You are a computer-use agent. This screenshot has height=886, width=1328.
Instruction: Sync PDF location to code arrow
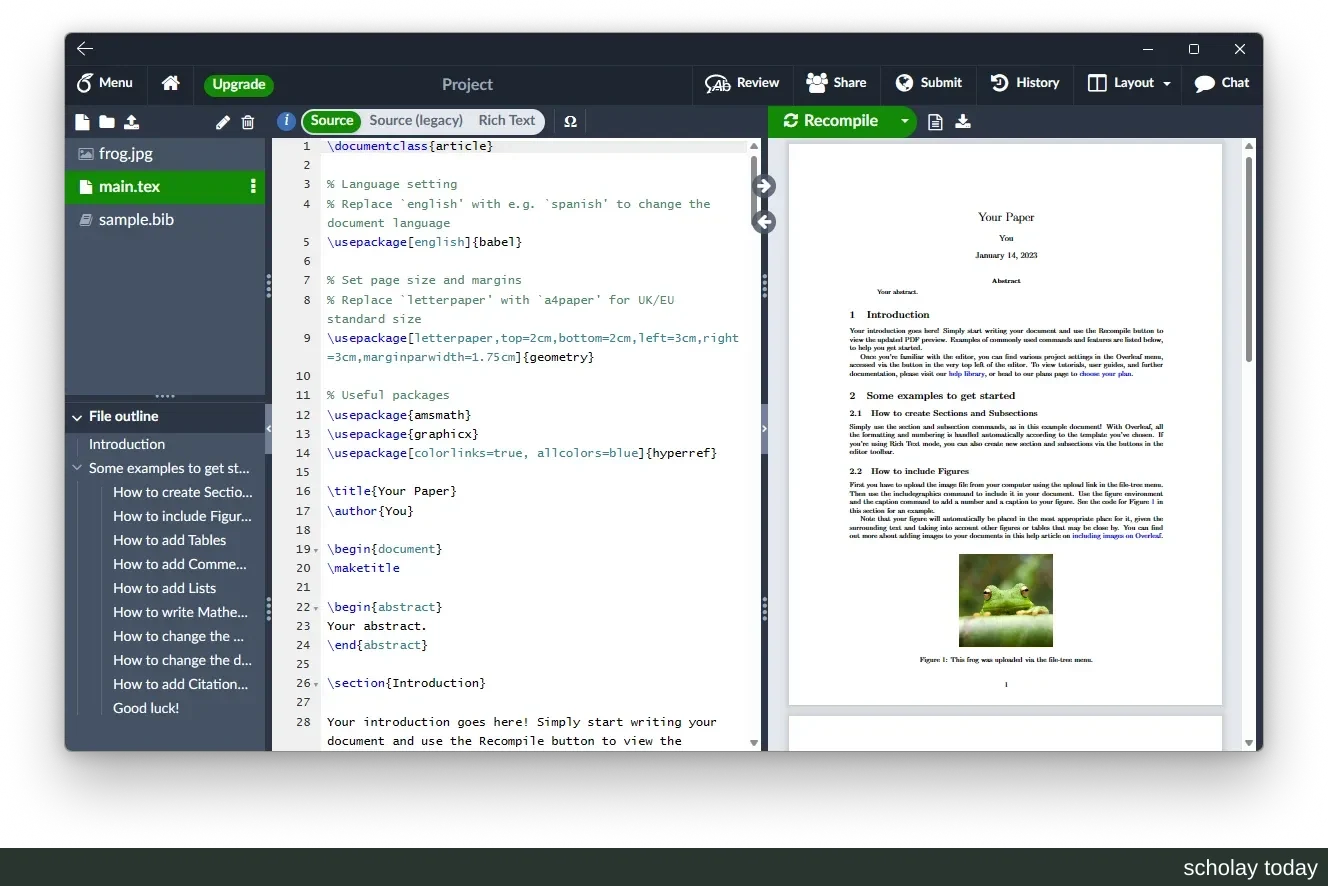[x=764, y=222]
